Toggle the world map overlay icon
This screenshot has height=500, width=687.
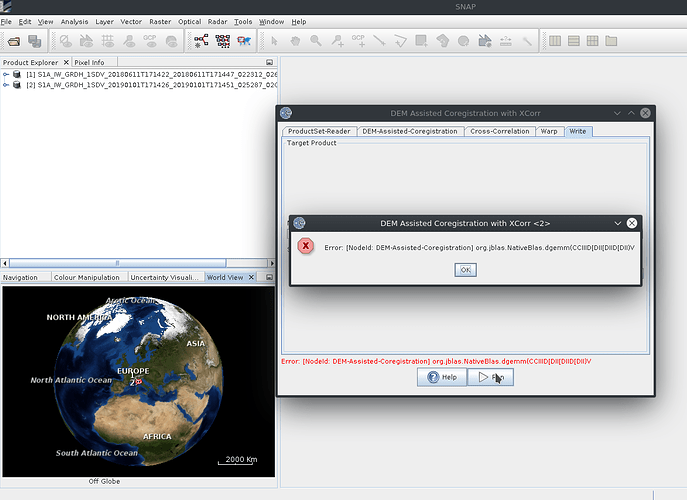[x=171, y=41]
